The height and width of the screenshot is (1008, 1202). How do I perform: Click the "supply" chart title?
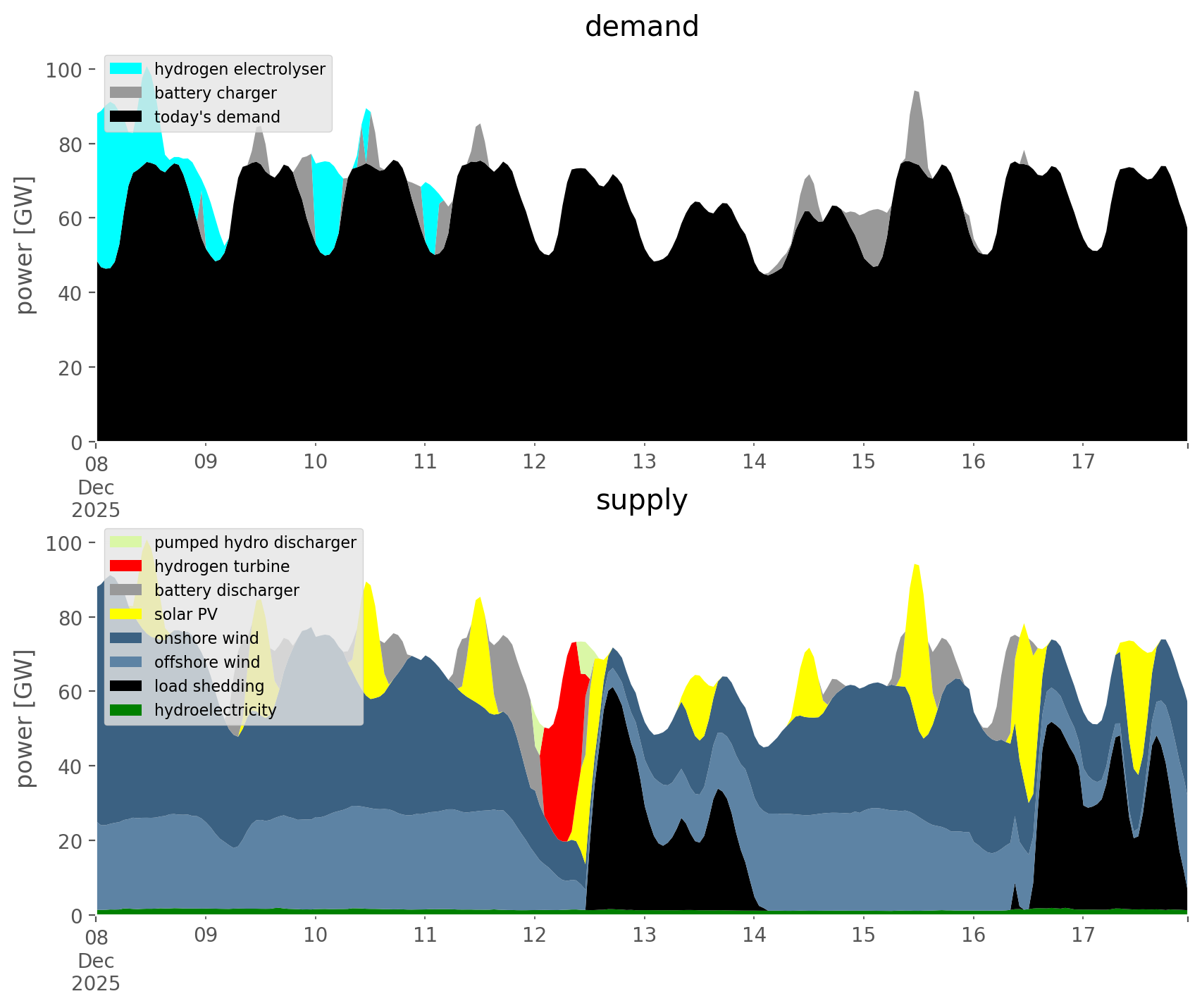coord(641,500)
